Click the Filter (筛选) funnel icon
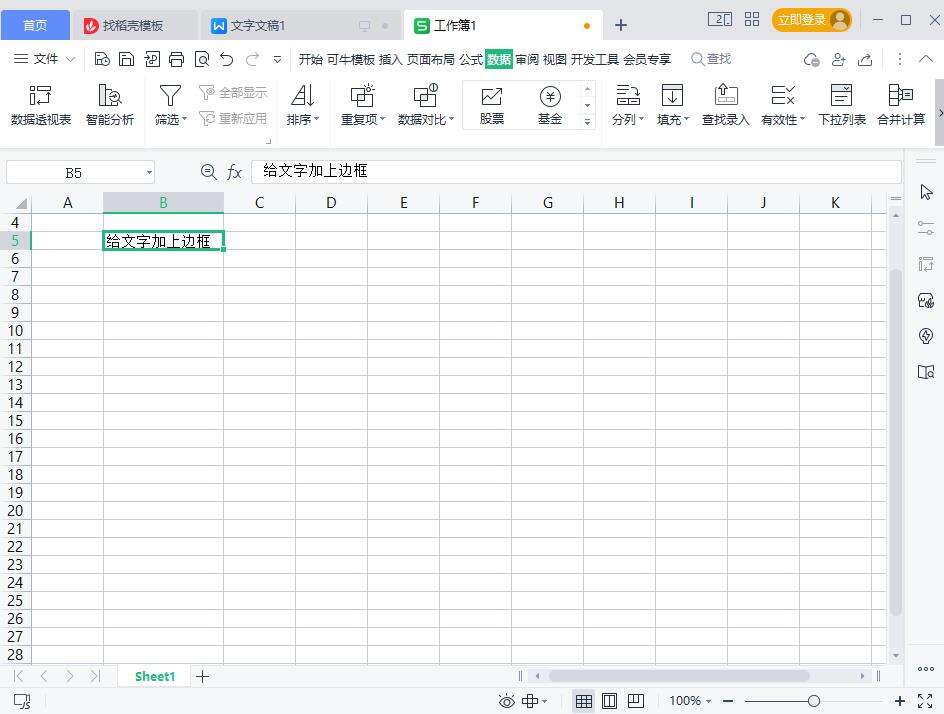 pyautogui.click(x=170, y=96)
